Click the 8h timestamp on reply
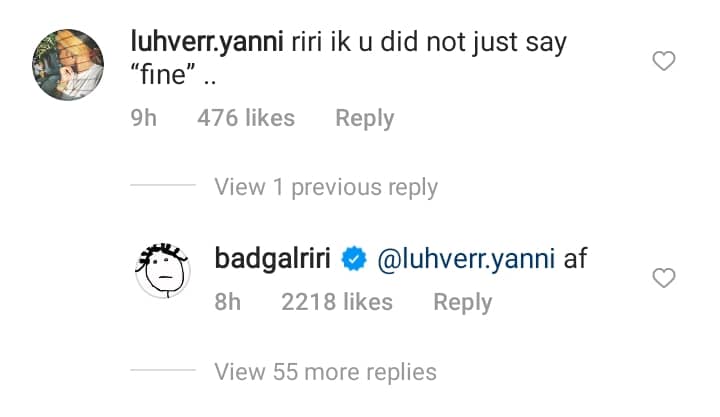The image size is (720, 417). (230, 302)
